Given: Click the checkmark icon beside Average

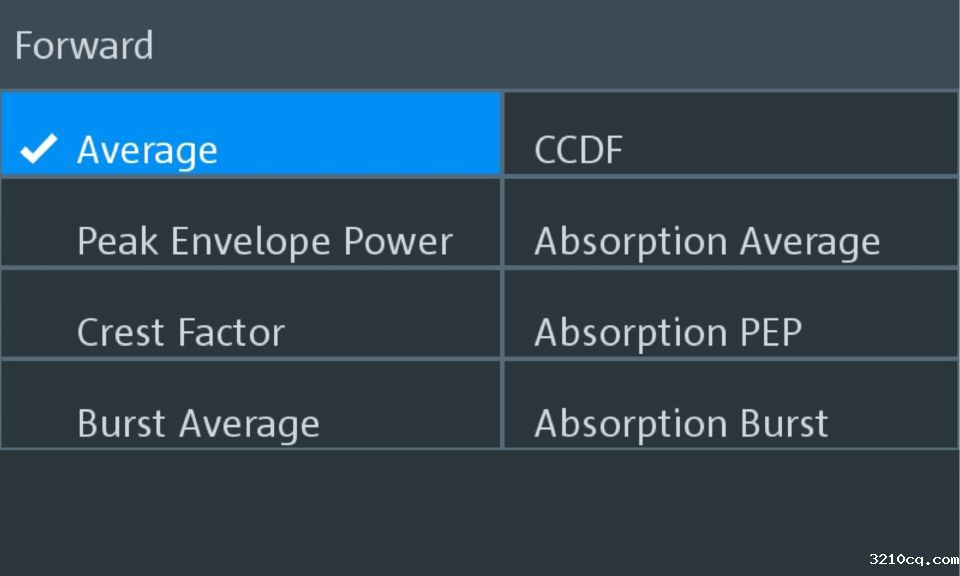Looking at the screenshot, I should 39,150.
